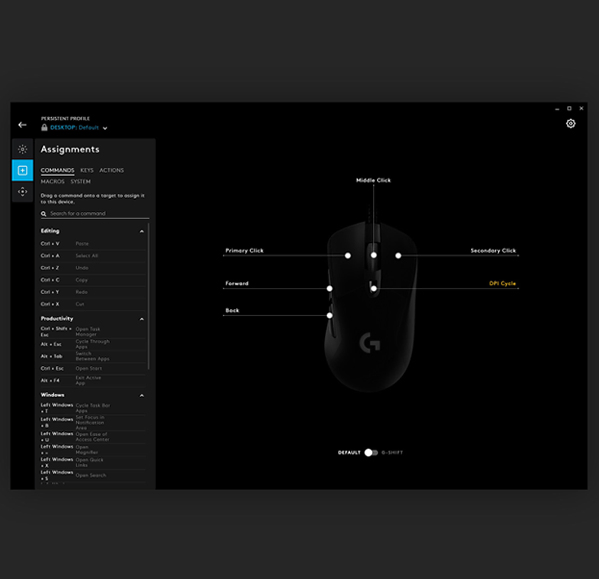
Task: Select the Middle Click wheel marker
Action: [x=374, y=255]
